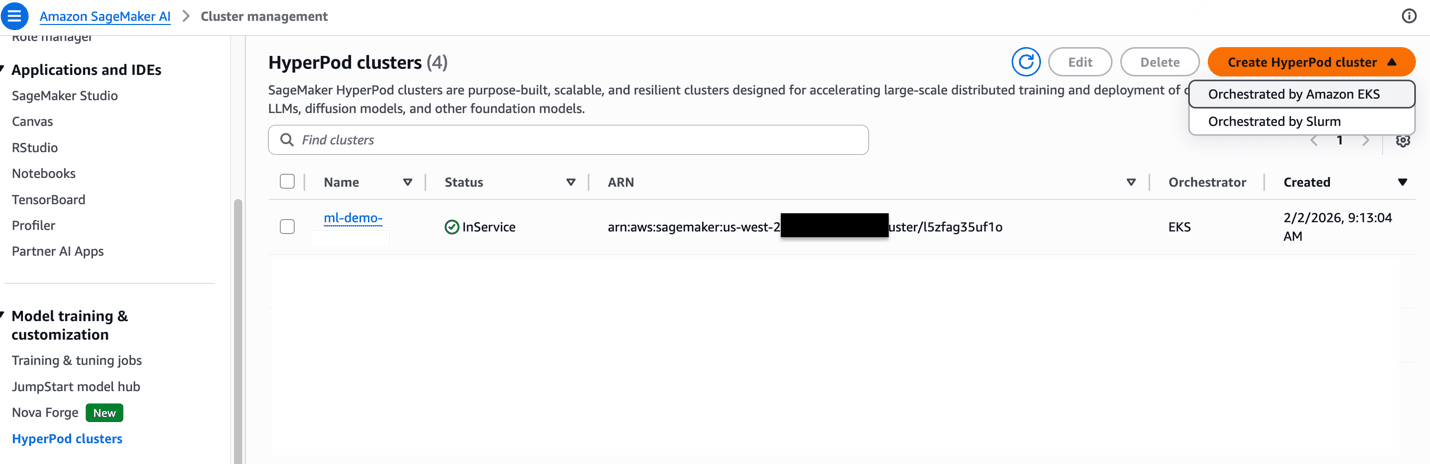The height and width of the screenshot is (464, 1430).
Task: Check the ml-demo cluster row checkbox
Action: pos(288,227)
